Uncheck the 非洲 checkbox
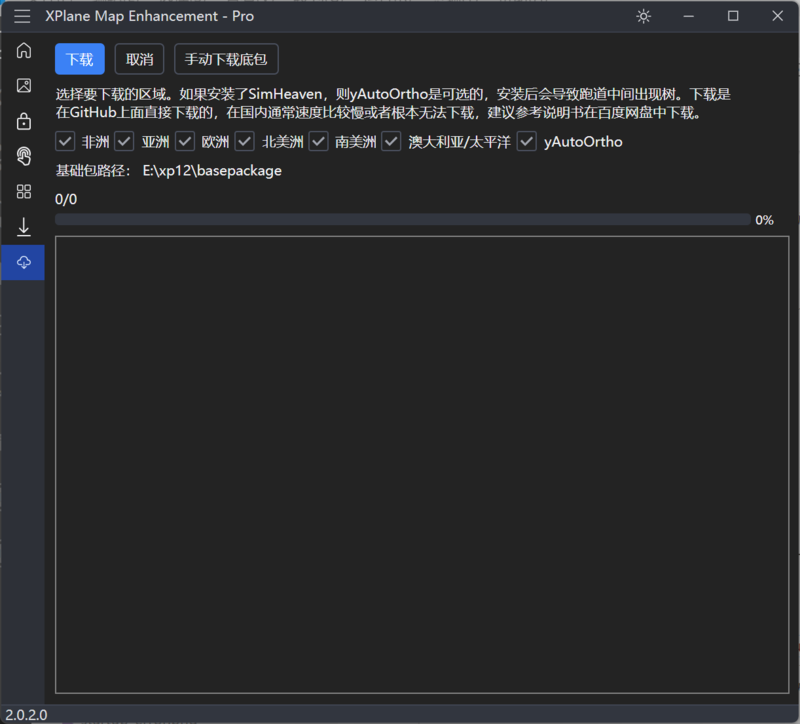The height and width of the screenshot is (724, 800). [x=65, y=141]
